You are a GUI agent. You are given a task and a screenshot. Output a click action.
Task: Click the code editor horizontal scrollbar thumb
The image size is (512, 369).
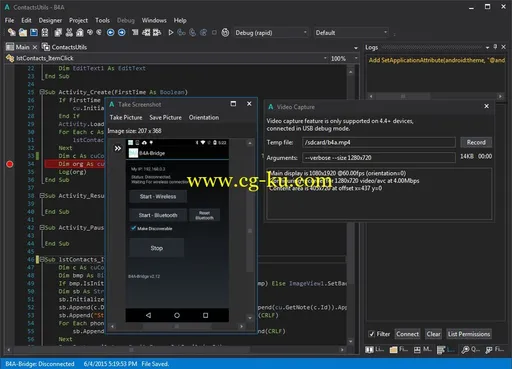tap(131, 350)
